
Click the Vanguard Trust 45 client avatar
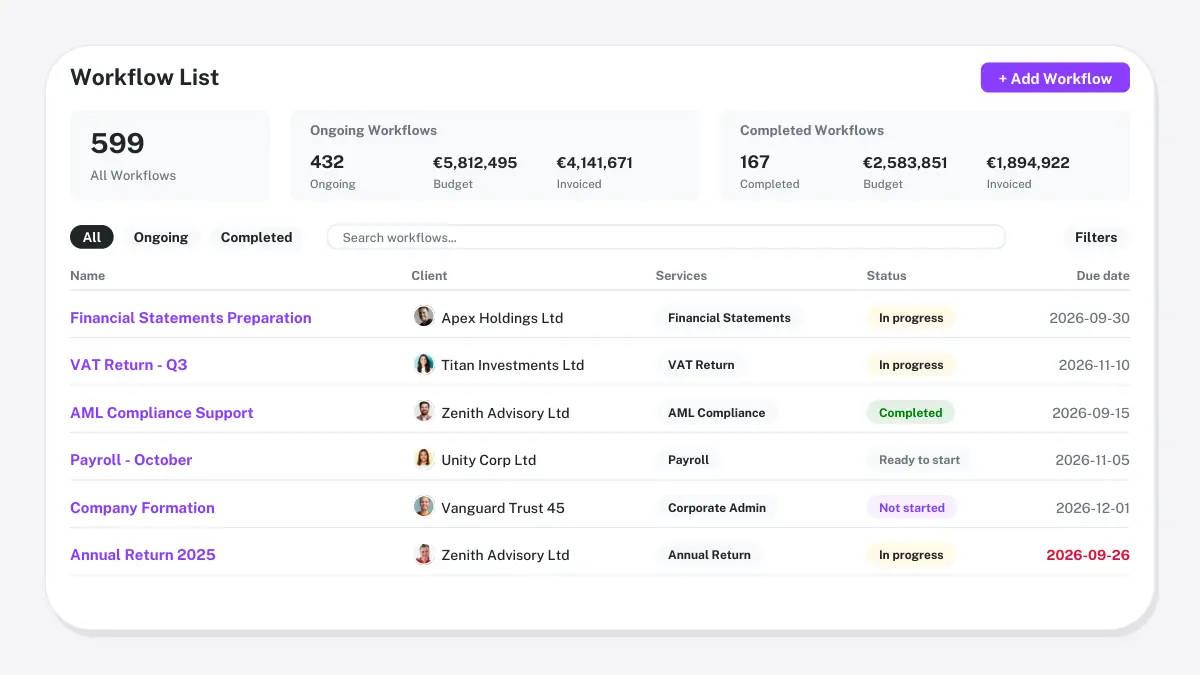tap(424, 507)
